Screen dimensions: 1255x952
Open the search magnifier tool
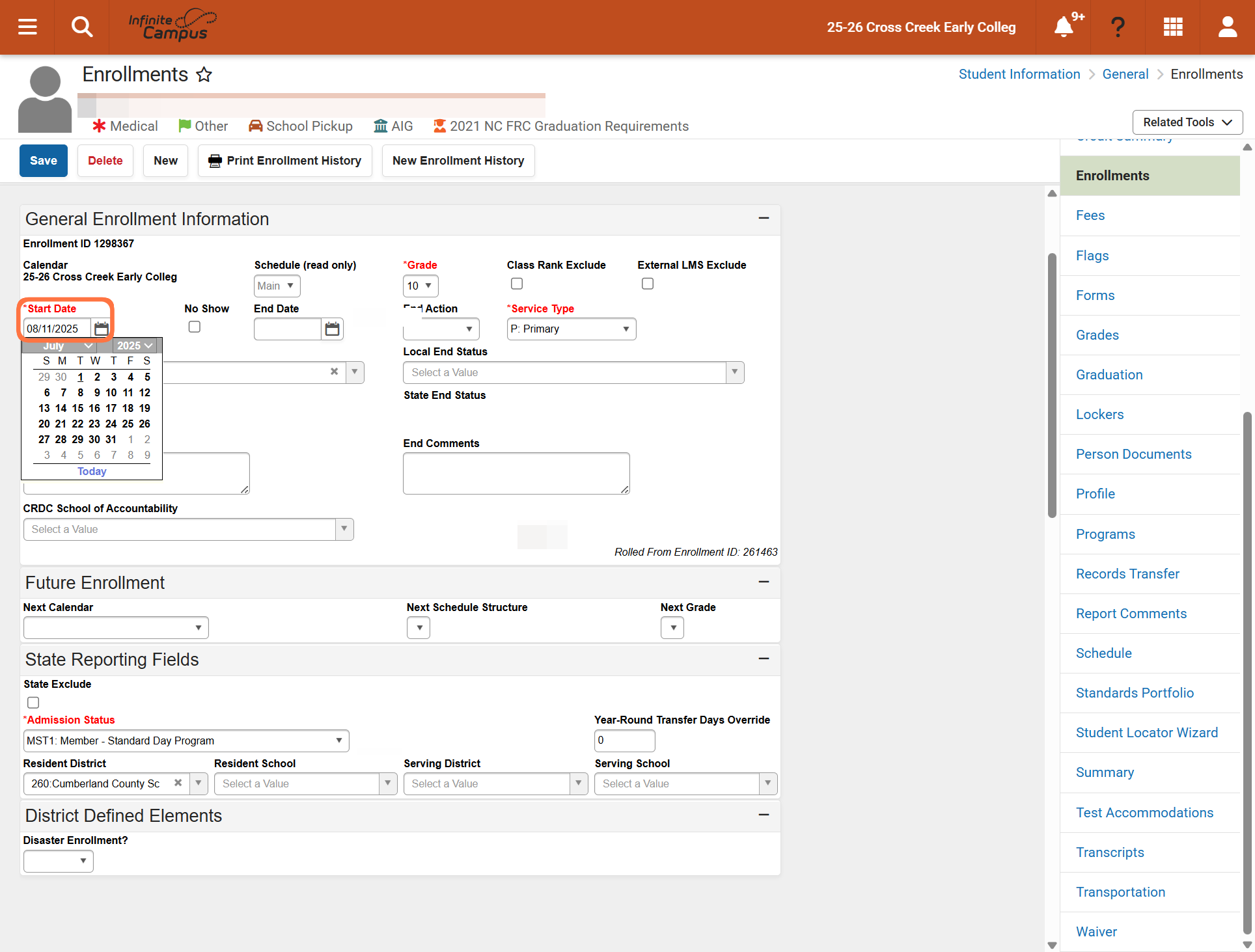coord(82,27)
